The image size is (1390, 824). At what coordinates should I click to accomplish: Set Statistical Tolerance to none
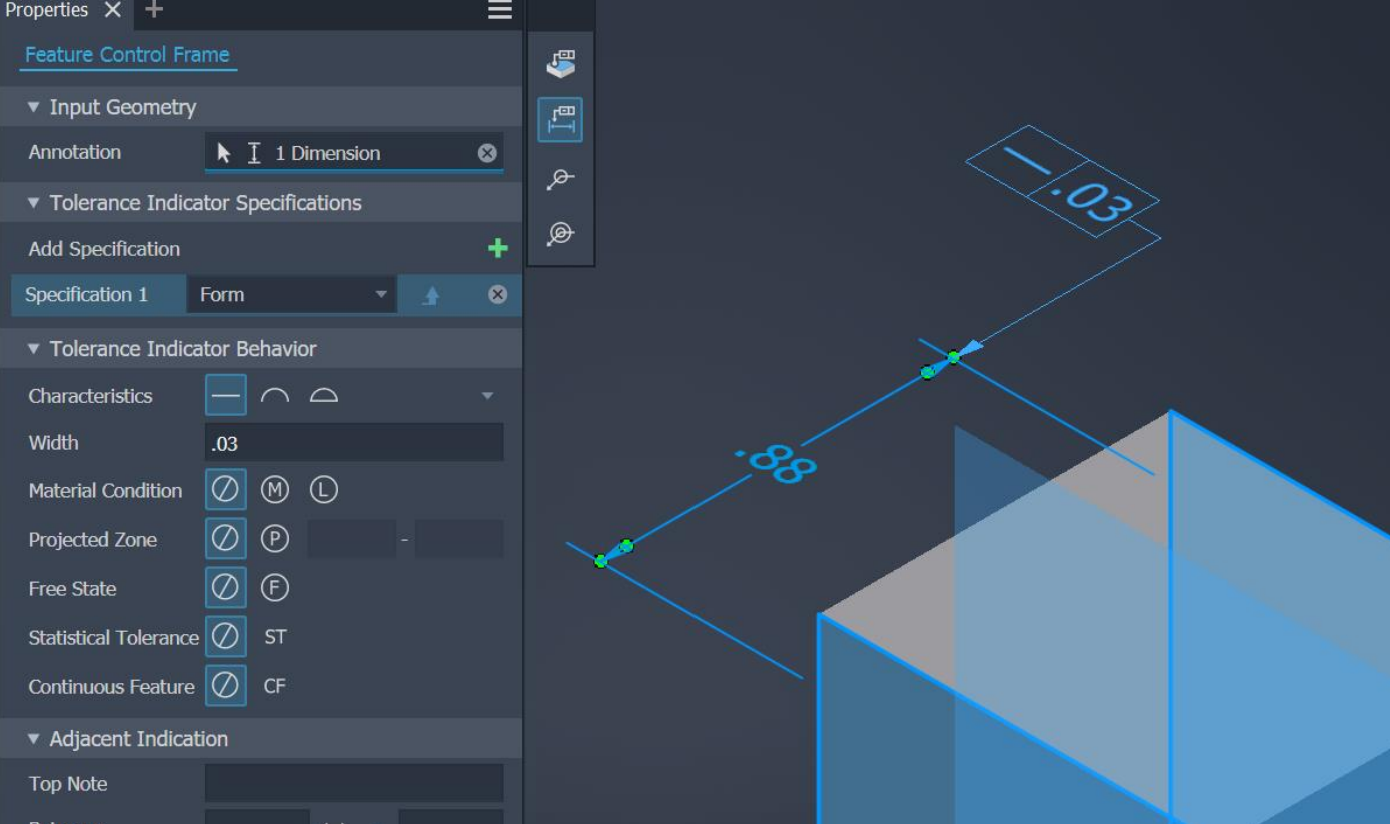coord(226,637)
